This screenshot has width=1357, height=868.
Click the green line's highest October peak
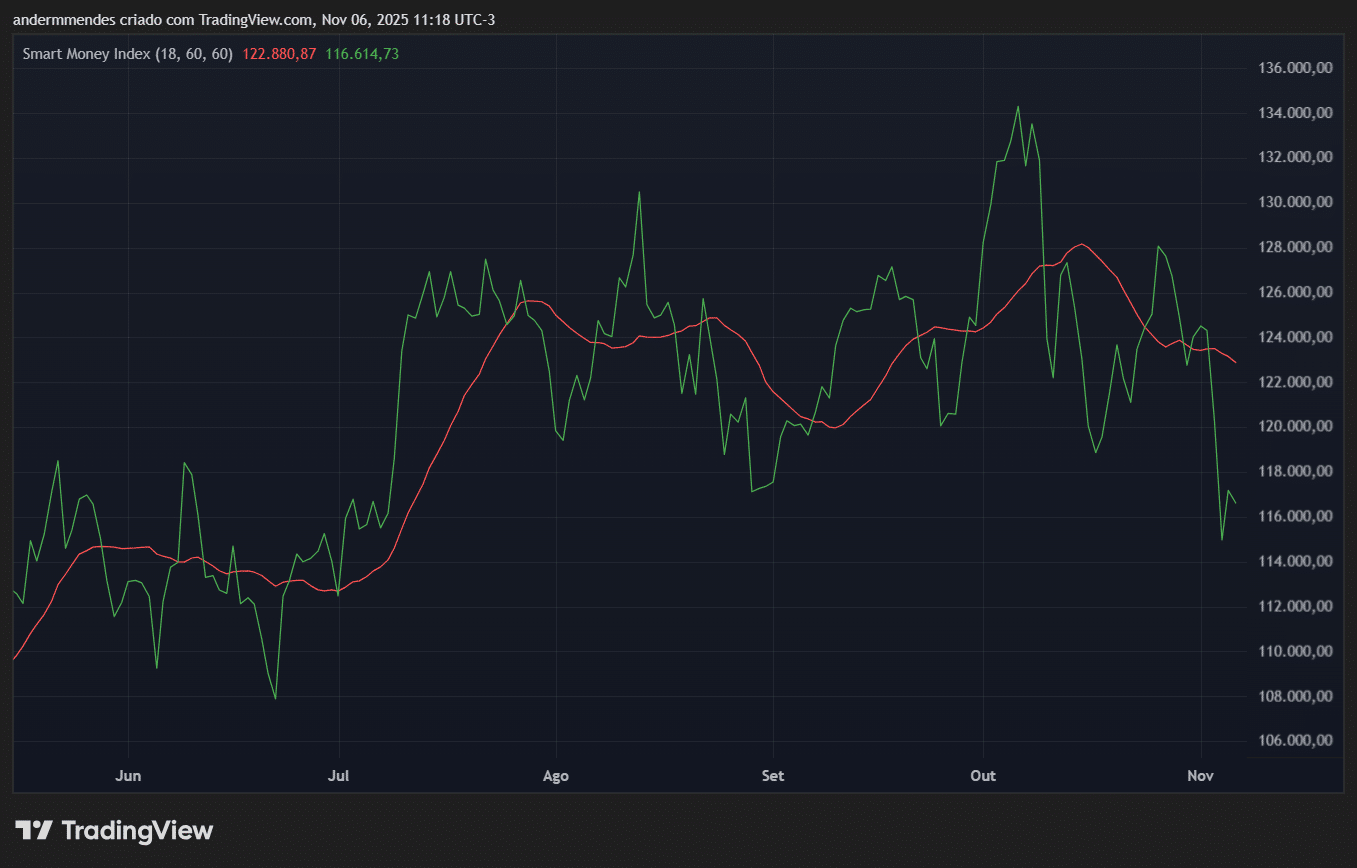click(x=1018, y=106)
